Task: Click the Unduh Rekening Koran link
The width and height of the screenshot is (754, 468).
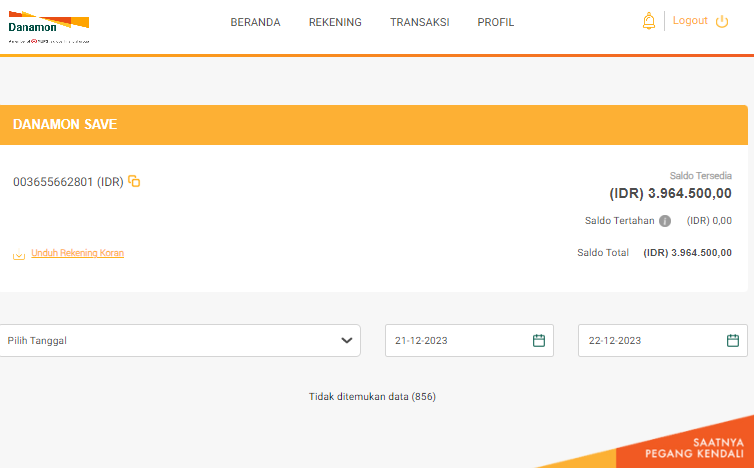Action: [x=77, y=253]
